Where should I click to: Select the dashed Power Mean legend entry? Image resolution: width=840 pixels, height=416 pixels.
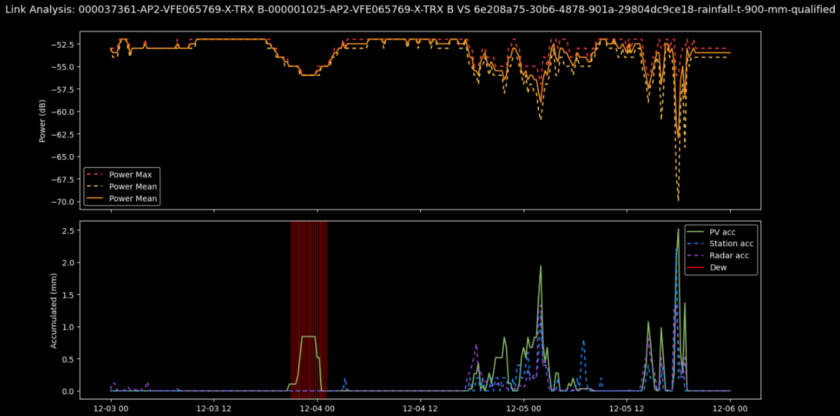coord(123,186)
